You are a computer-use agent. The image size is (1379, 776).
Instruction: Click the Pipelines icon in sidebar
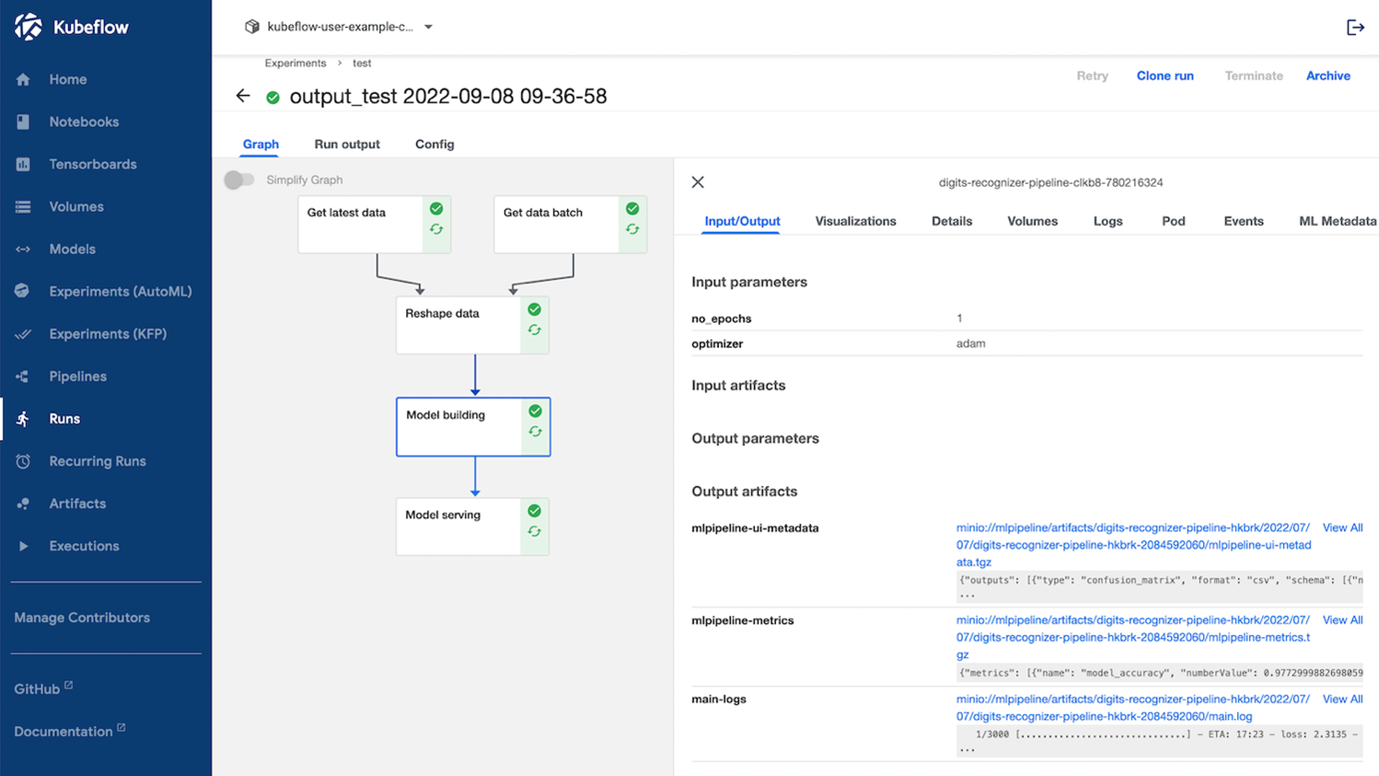click(x=23, y=376)
